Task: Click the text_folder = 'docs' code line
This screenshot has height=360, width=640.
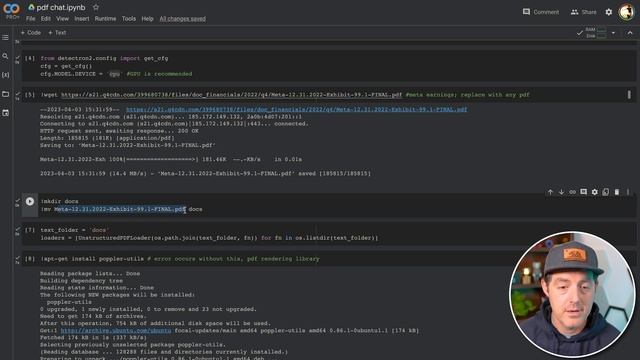Action: click(74, 230)
